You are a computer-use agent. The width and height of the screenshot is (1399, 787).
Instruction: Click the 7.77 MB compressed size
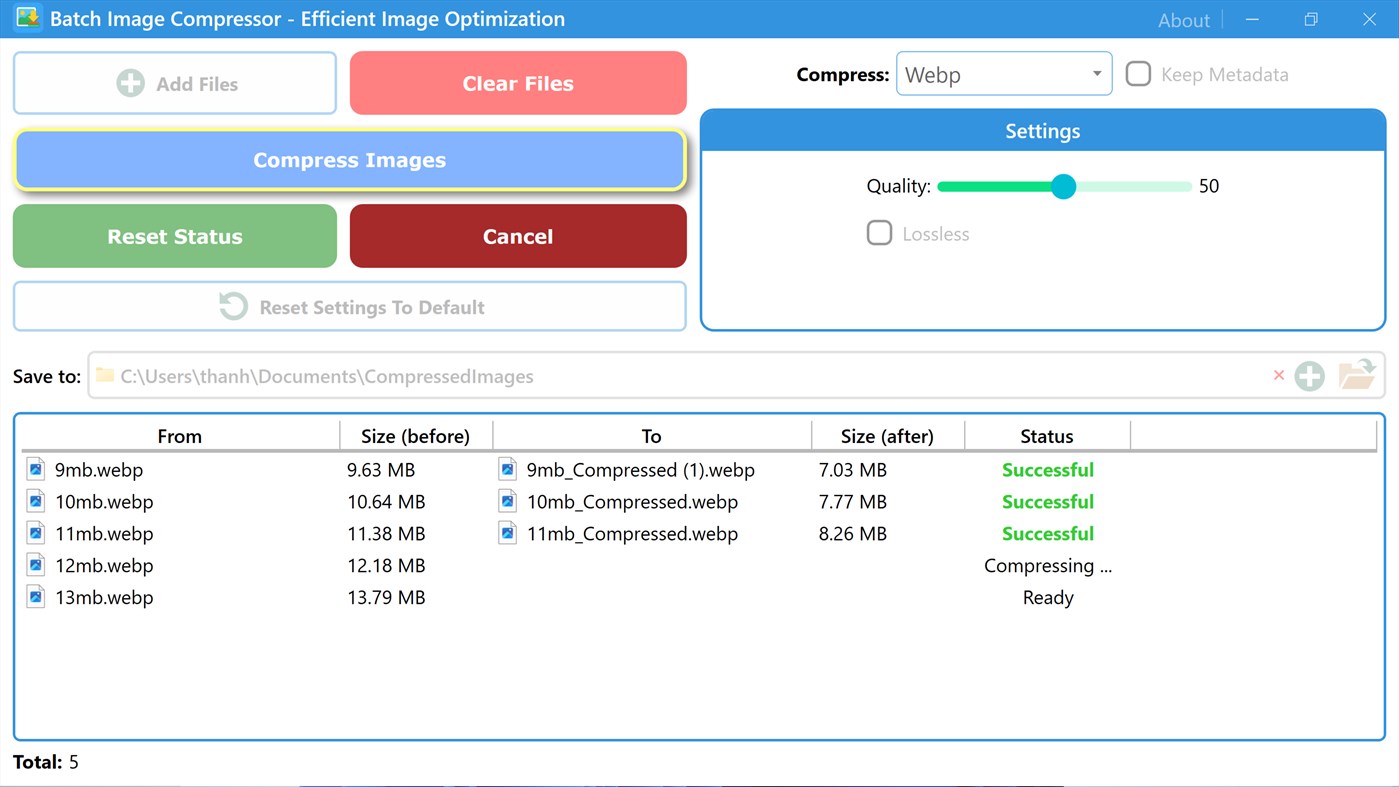click(853, 502)
